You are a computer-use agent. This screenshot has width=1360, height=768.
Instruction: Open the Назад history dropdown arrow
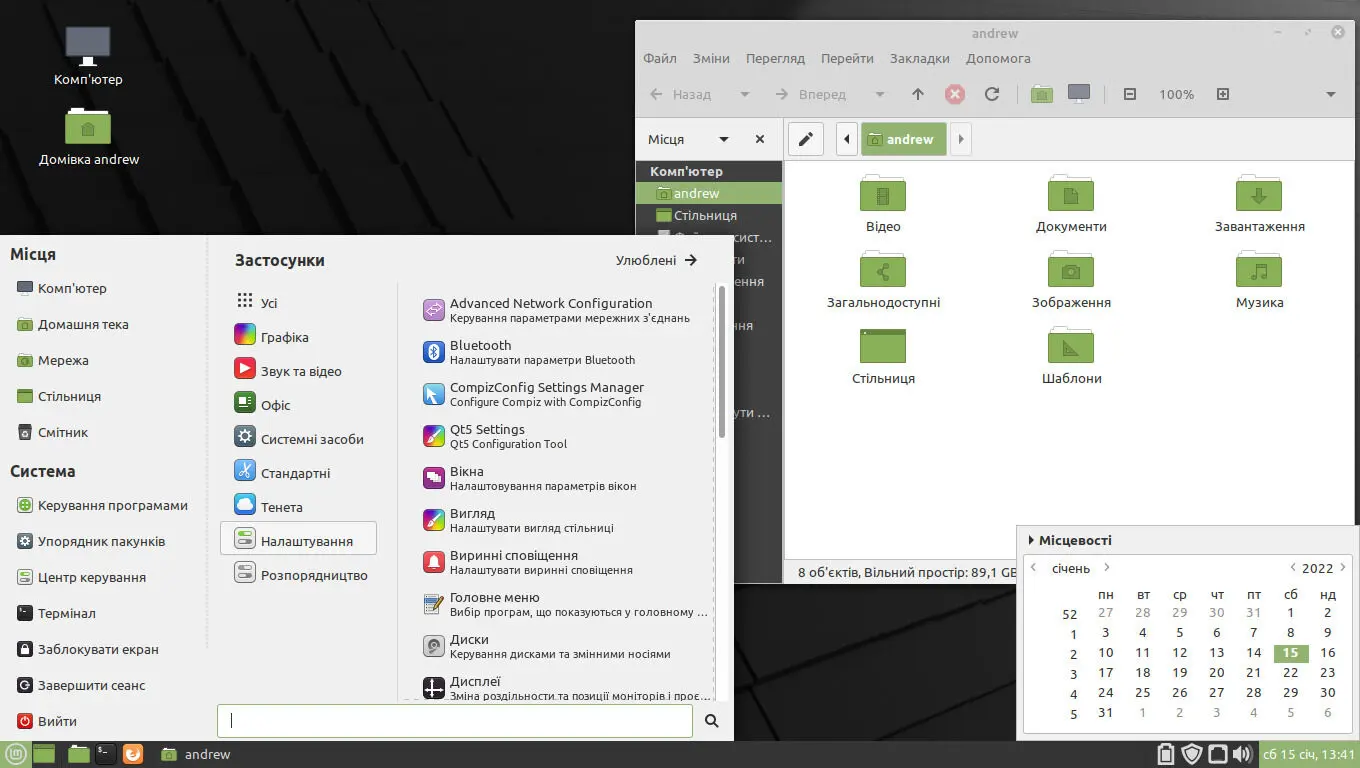coord(745,94)
